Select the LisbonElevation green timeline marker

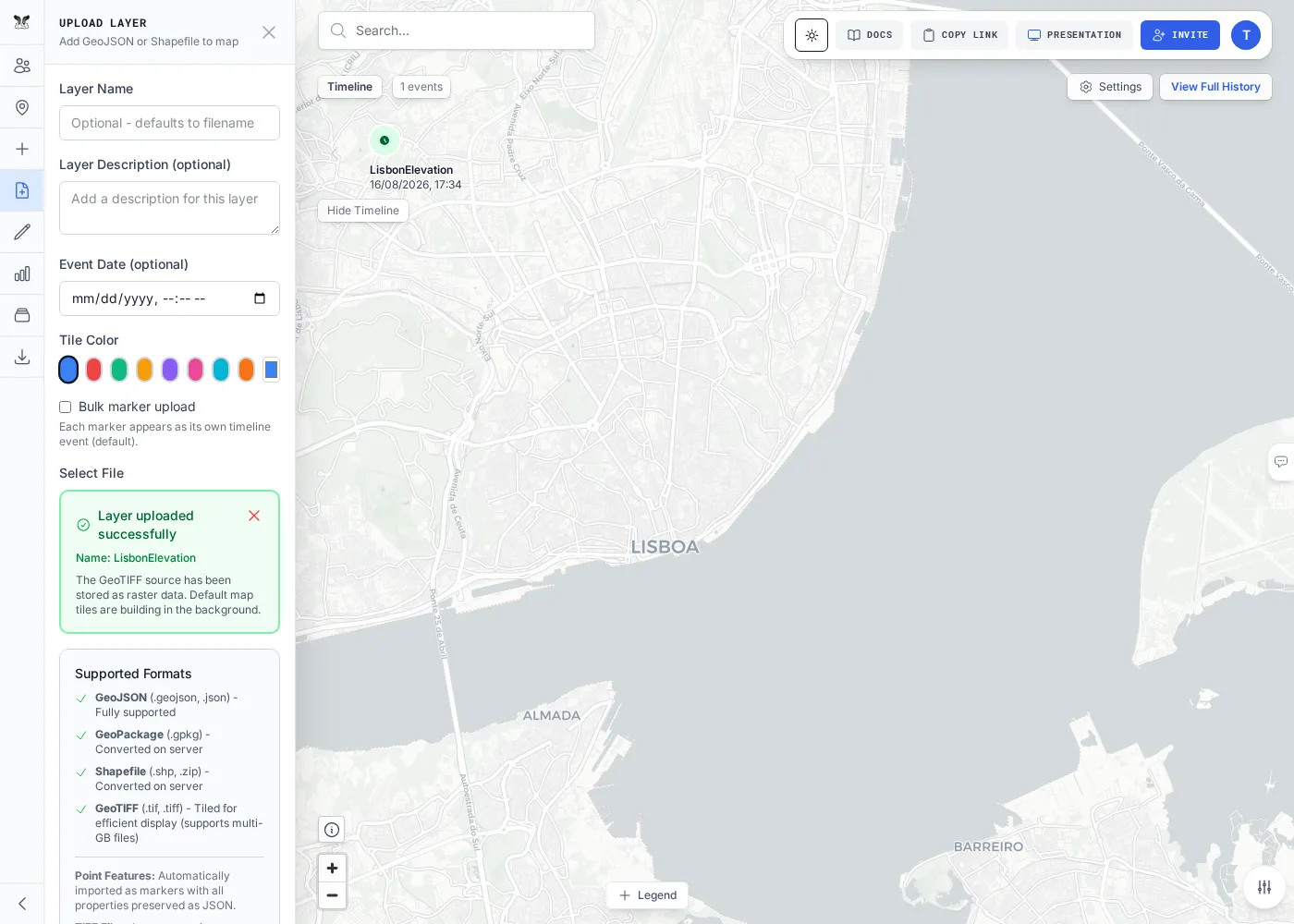pyautogui.click(x=385, y=140)
